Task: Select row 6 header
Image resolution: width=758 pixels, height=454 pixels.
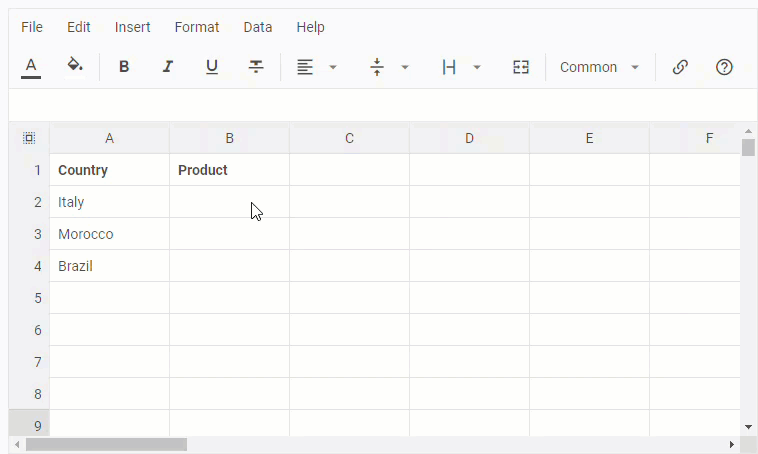Action: click(x=29, y=329)
